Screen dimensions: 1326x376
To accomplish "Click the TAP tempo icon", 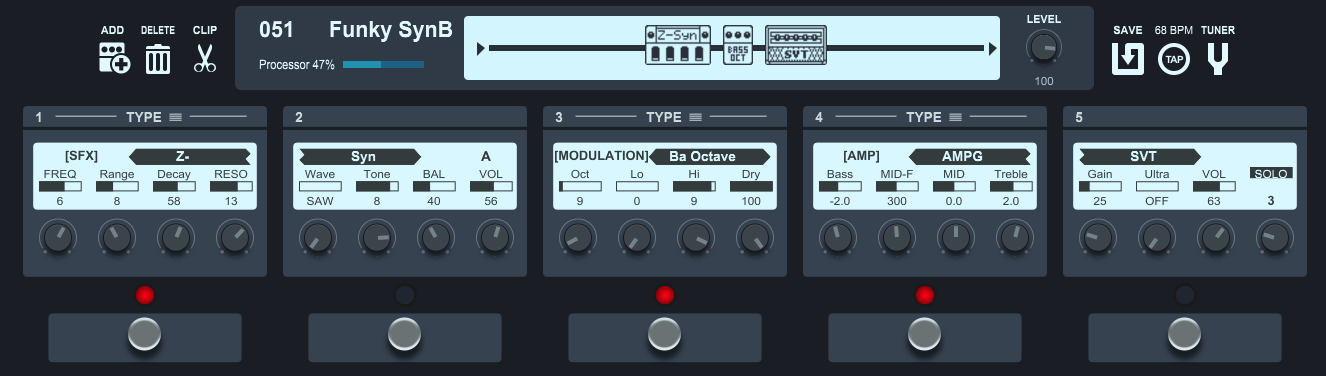I will (1174, 60).
